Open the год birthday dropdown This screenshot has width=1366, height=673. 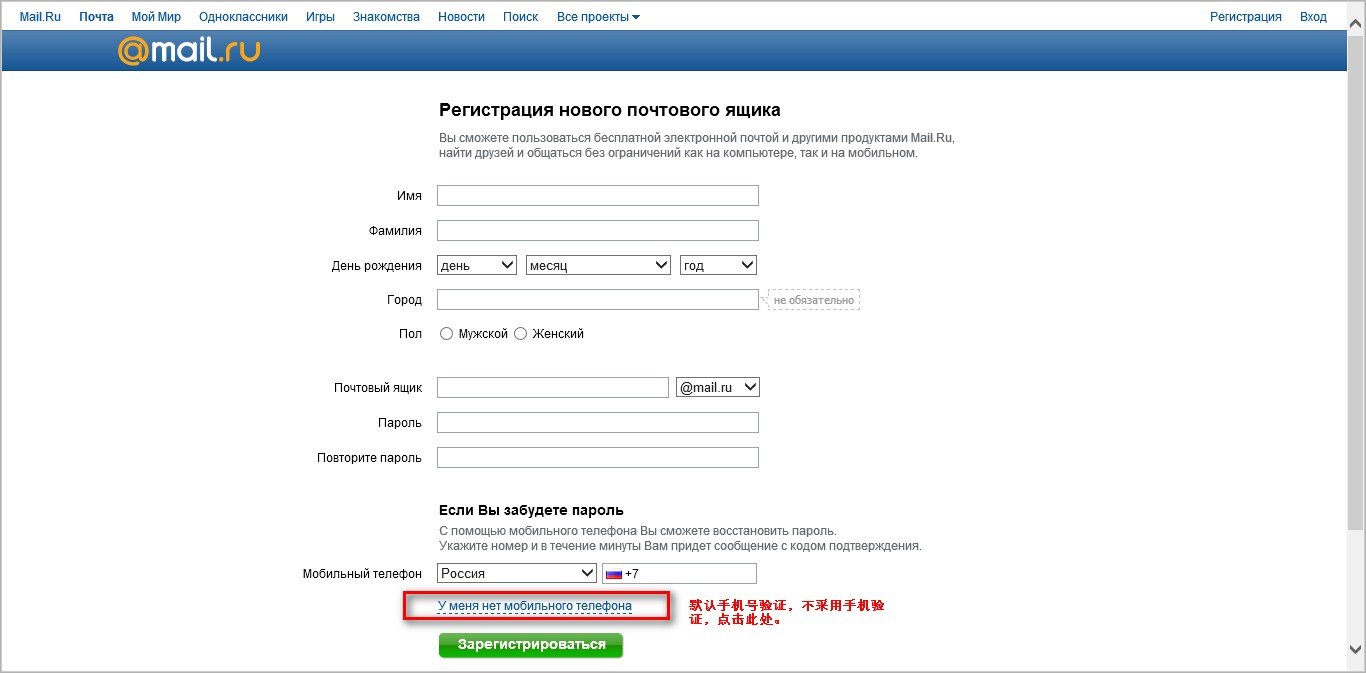pos(718,265)
